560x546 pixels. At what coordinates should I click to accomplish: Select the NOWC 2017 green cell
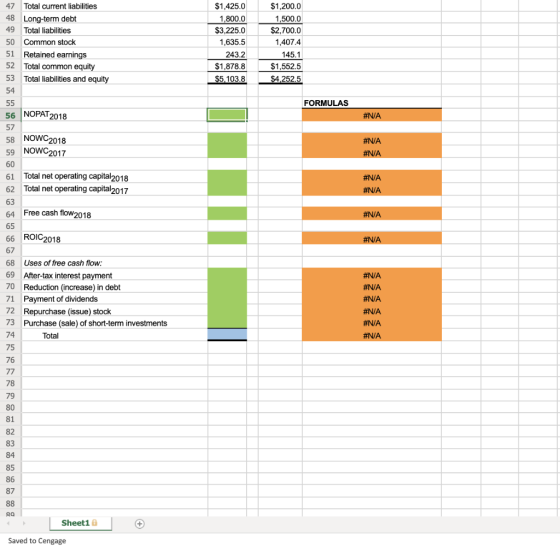click(227, 152)
